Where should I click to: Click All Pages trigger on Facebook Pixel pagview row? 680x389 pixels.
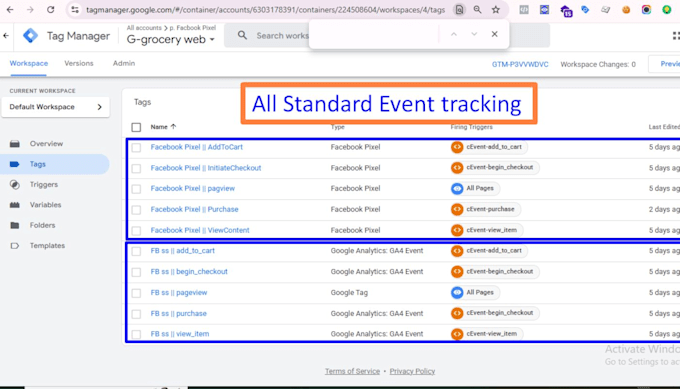click(x=474, y=188)
